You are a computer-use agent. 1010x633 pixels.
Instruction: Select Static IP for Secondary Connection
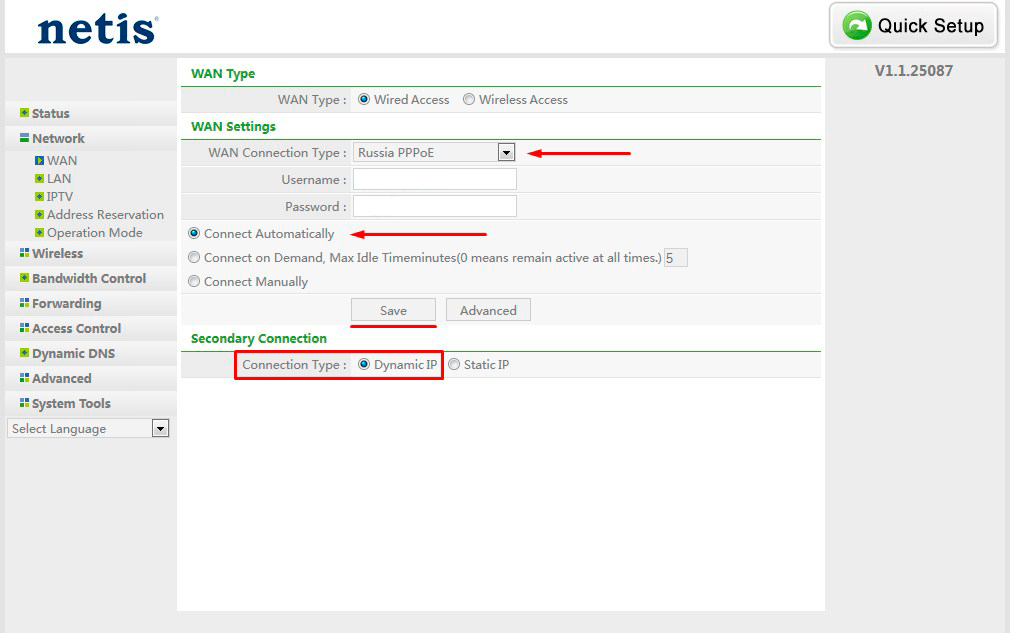(x=454, y=364)
